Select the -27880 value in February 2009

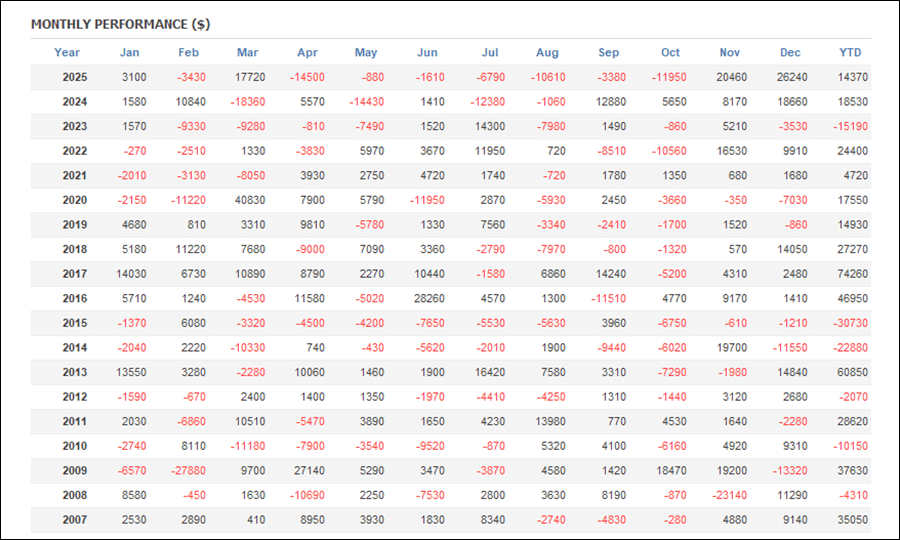click(187, 470)
